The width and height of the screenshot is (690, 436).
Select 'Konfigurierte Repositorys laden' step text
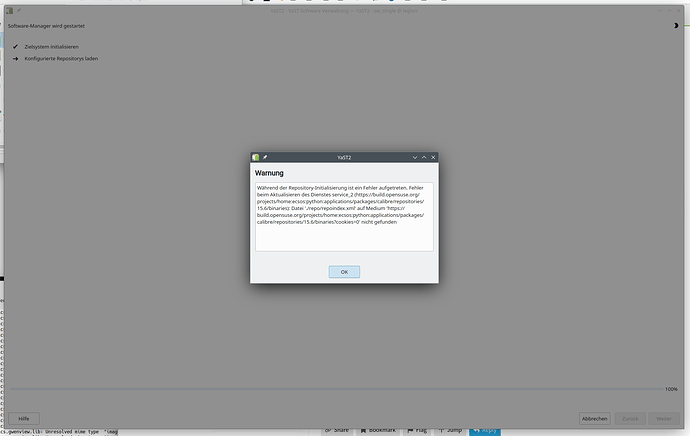point(61,59)
